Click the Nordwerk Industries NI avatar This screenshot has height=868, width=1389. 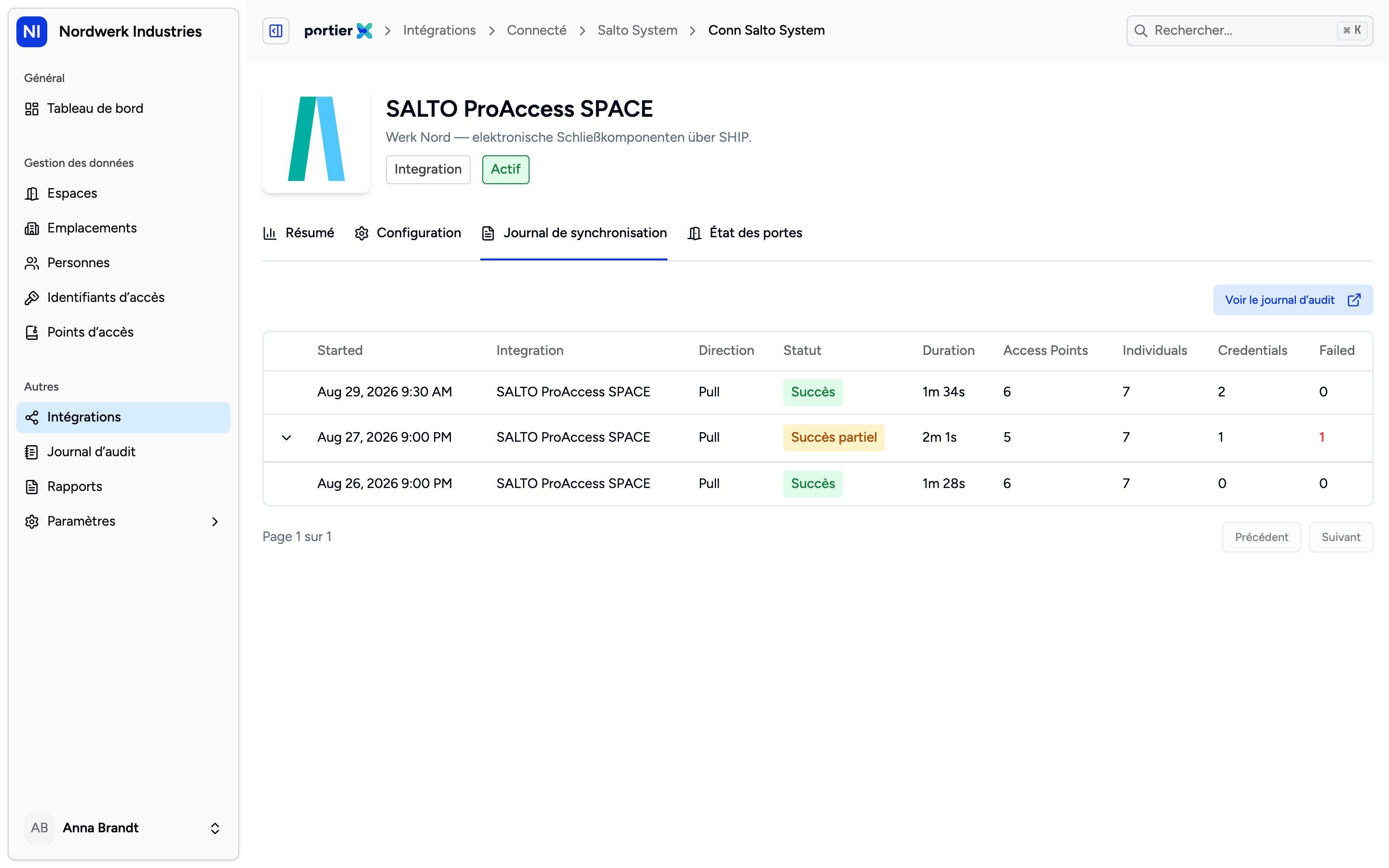click(31, 31)
